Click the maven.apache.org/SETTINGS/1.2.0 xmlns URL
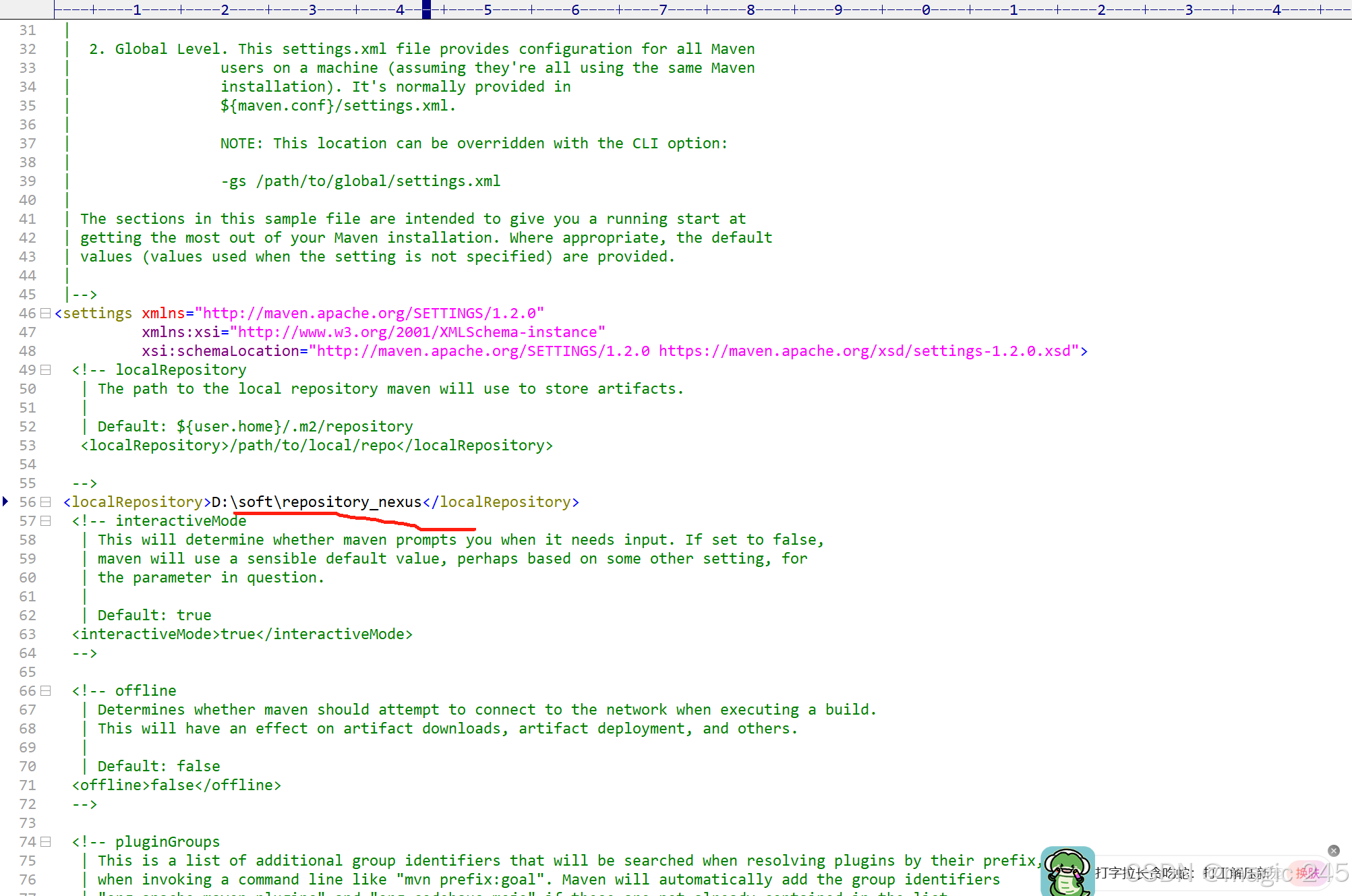The image size is (1352, 896). point(370,313)
